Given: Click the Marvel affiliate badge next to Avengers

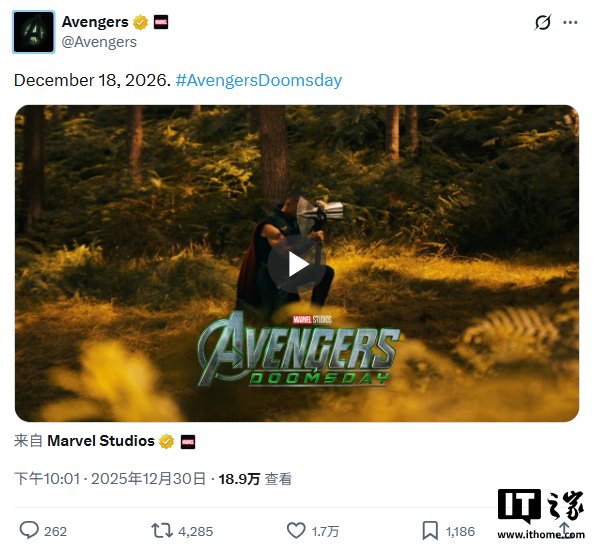Looking at the screenshot, I should click(161, 22).
